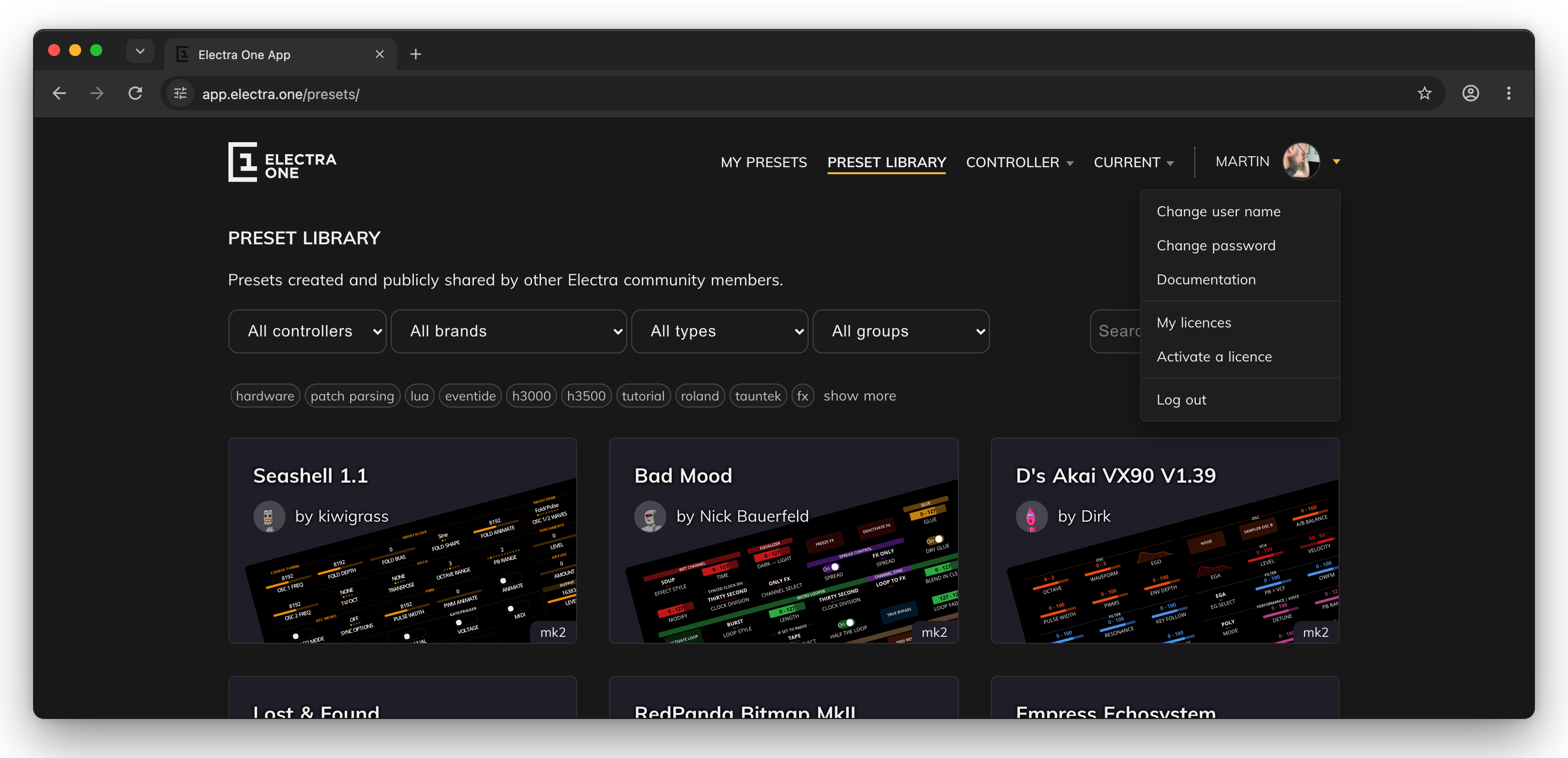The height and width of the screenshot is (758, 1568).
Task: Click show more tags link
Action: tap(860, 396)
